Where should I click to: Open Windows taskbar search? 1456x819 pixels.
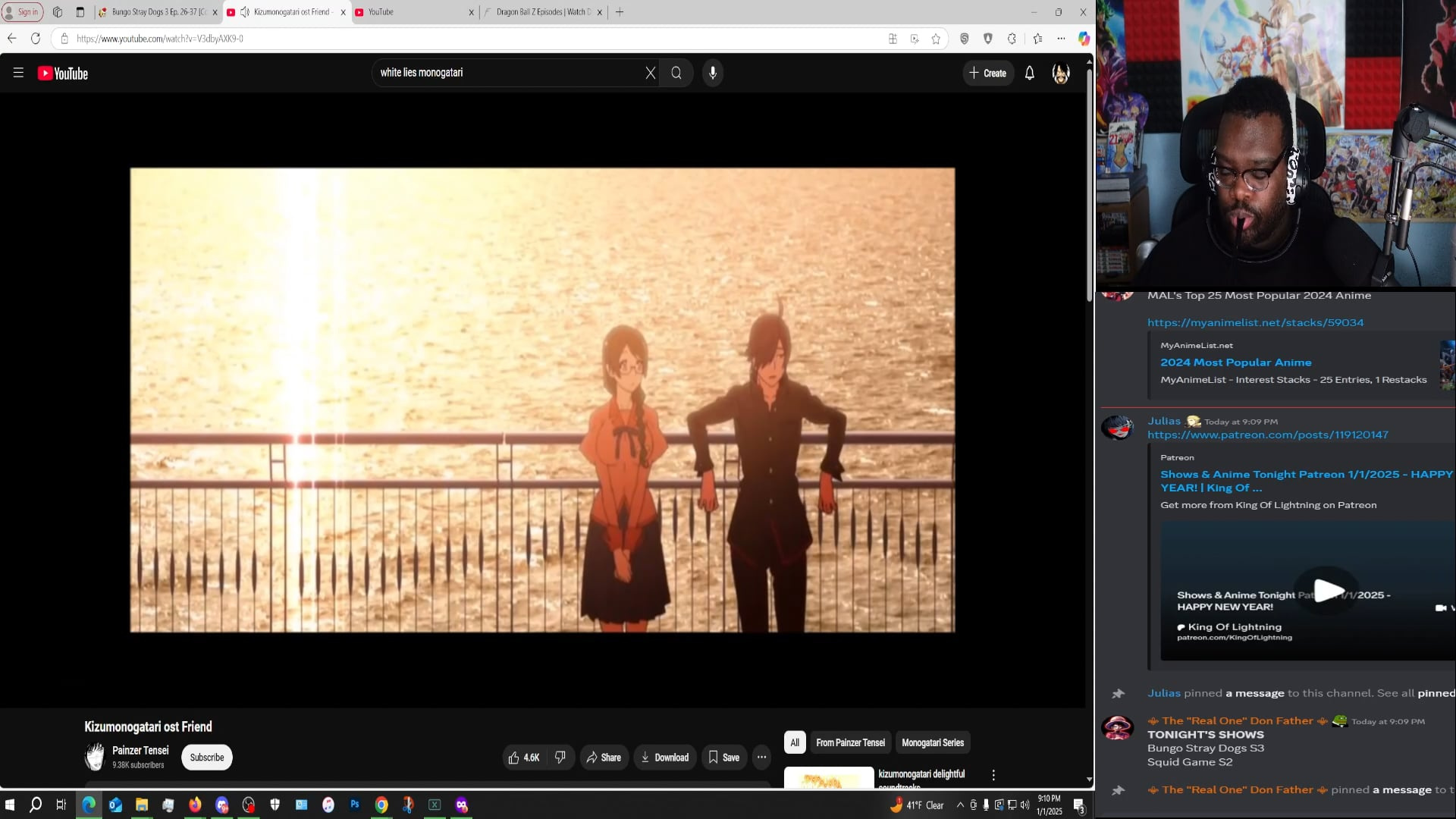point(36,805)
